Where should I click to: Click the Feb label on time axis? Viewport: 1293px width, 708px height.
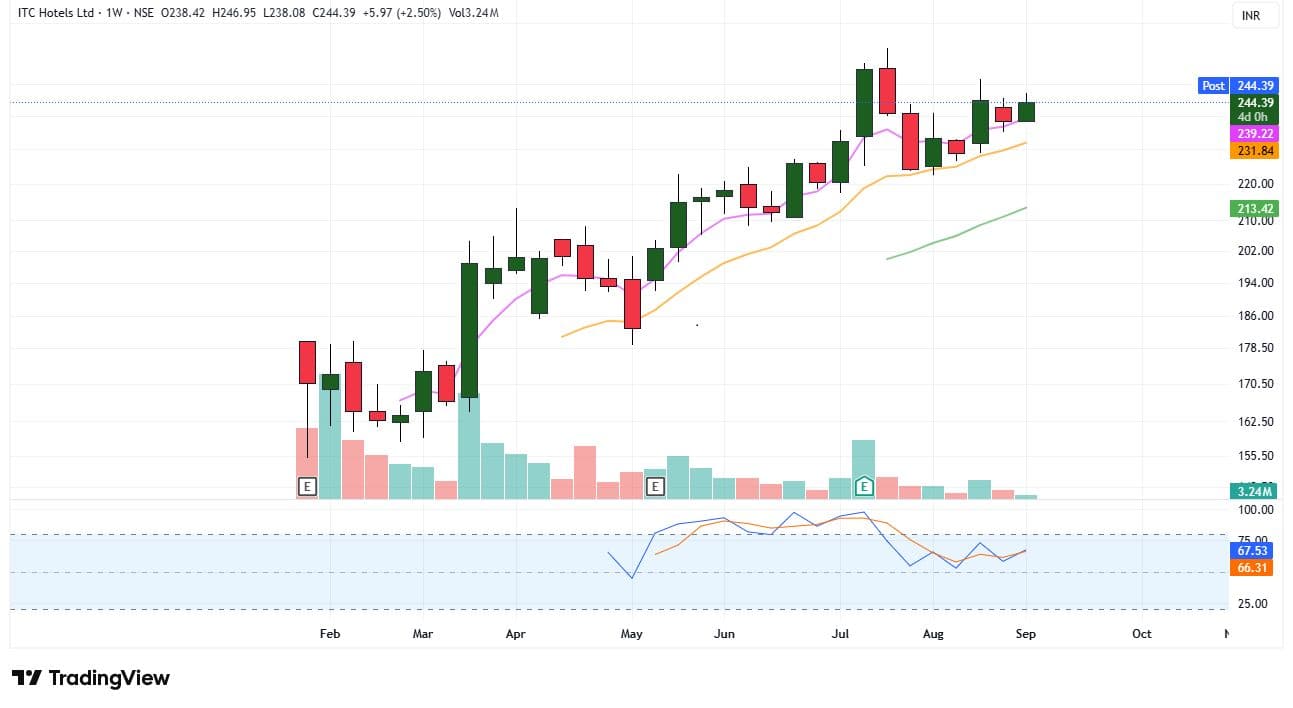tap(329, 634)
